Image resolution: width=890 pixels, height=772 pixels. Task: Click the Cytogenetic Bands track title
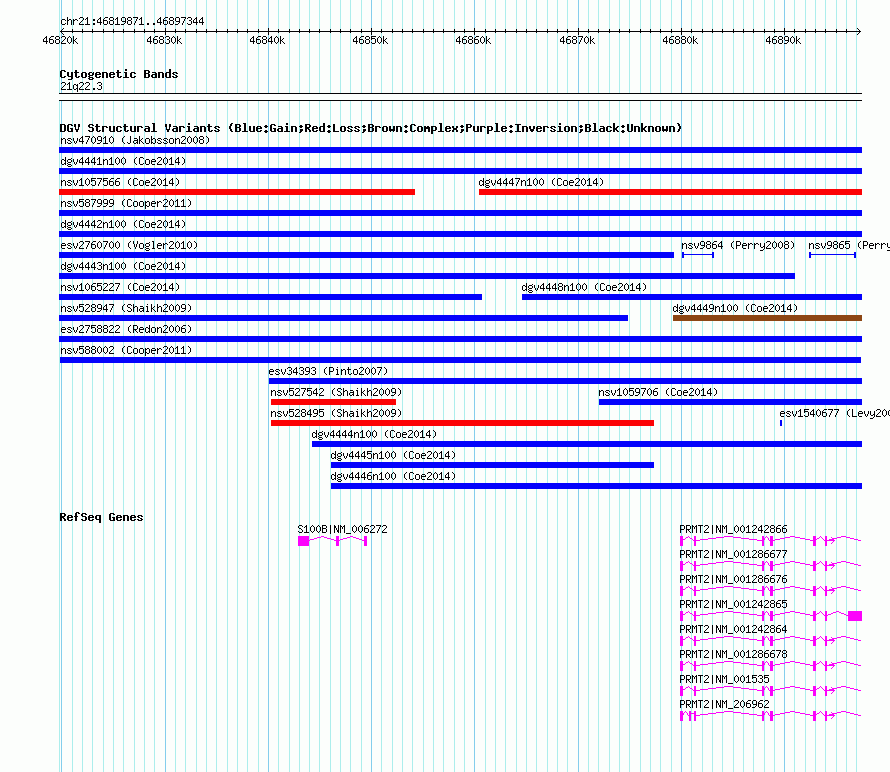[119, 74]
